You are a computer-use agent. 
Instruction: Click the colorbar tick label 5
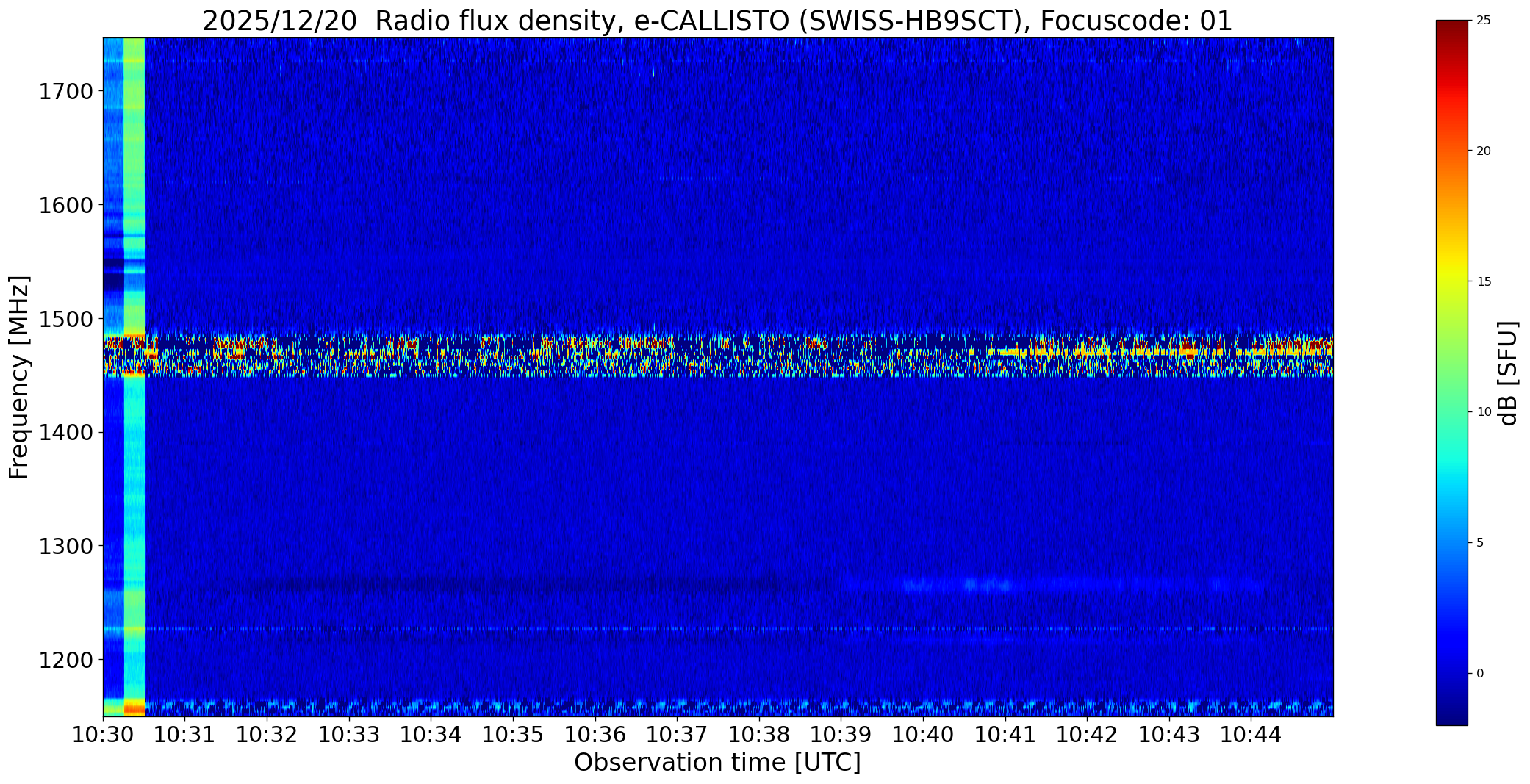click(1480, 543)
